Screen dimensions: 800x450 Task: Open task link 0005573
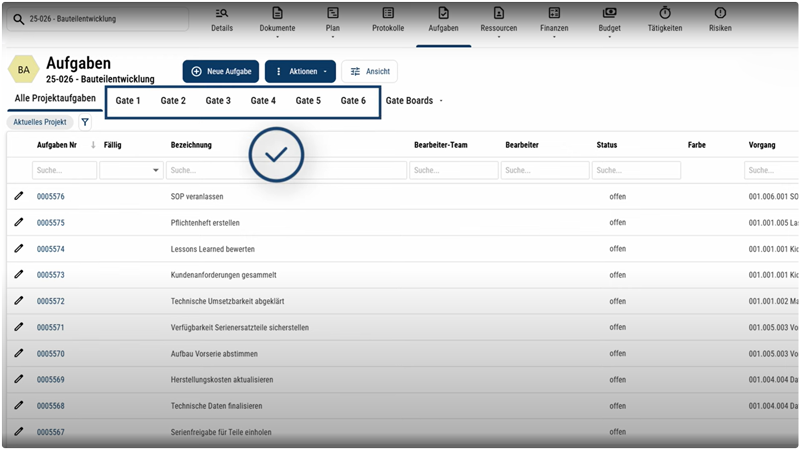pyautogui.click(x=51, y=275)
